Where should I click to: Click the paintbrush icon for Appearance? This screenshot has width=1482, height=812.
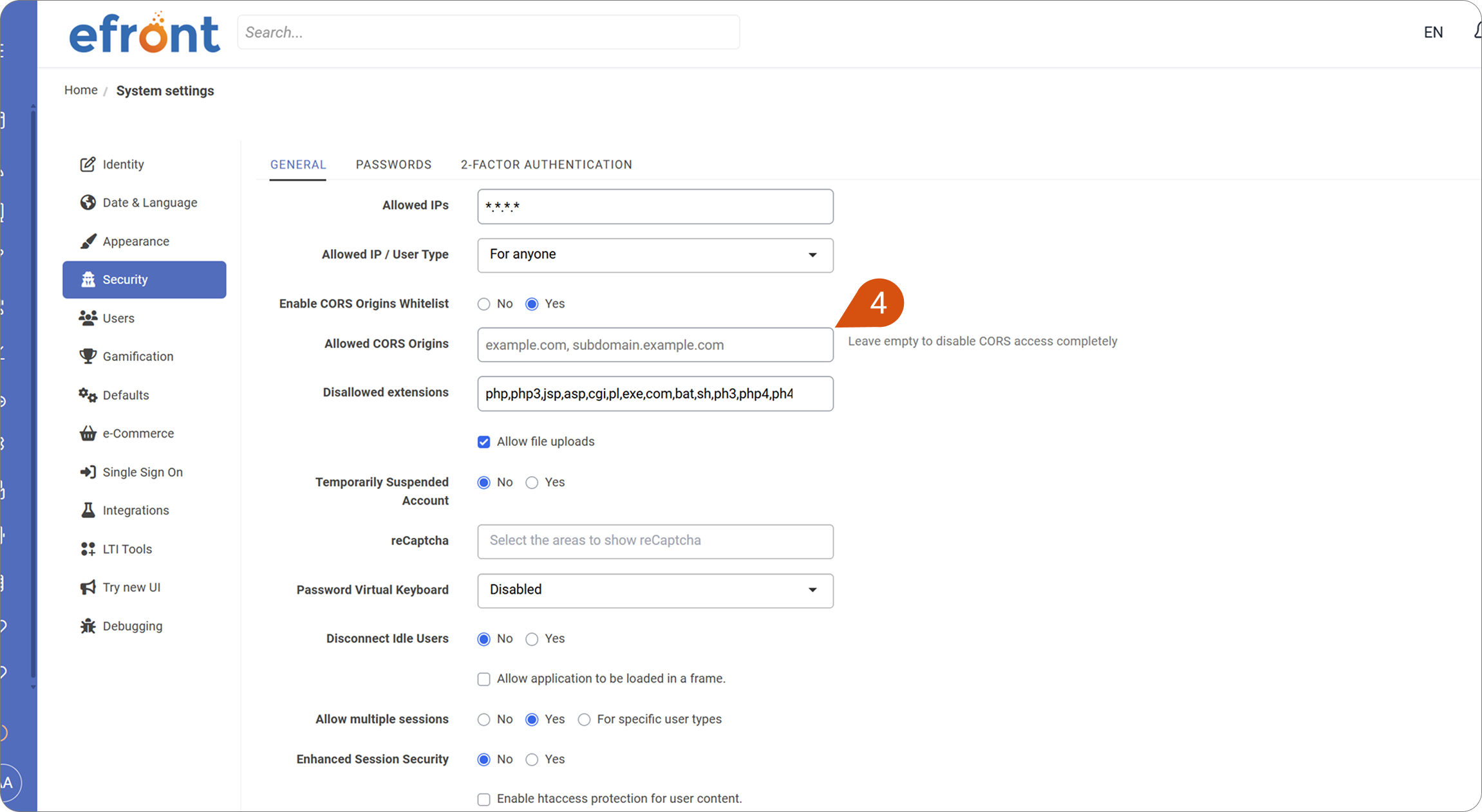(88, 241)
